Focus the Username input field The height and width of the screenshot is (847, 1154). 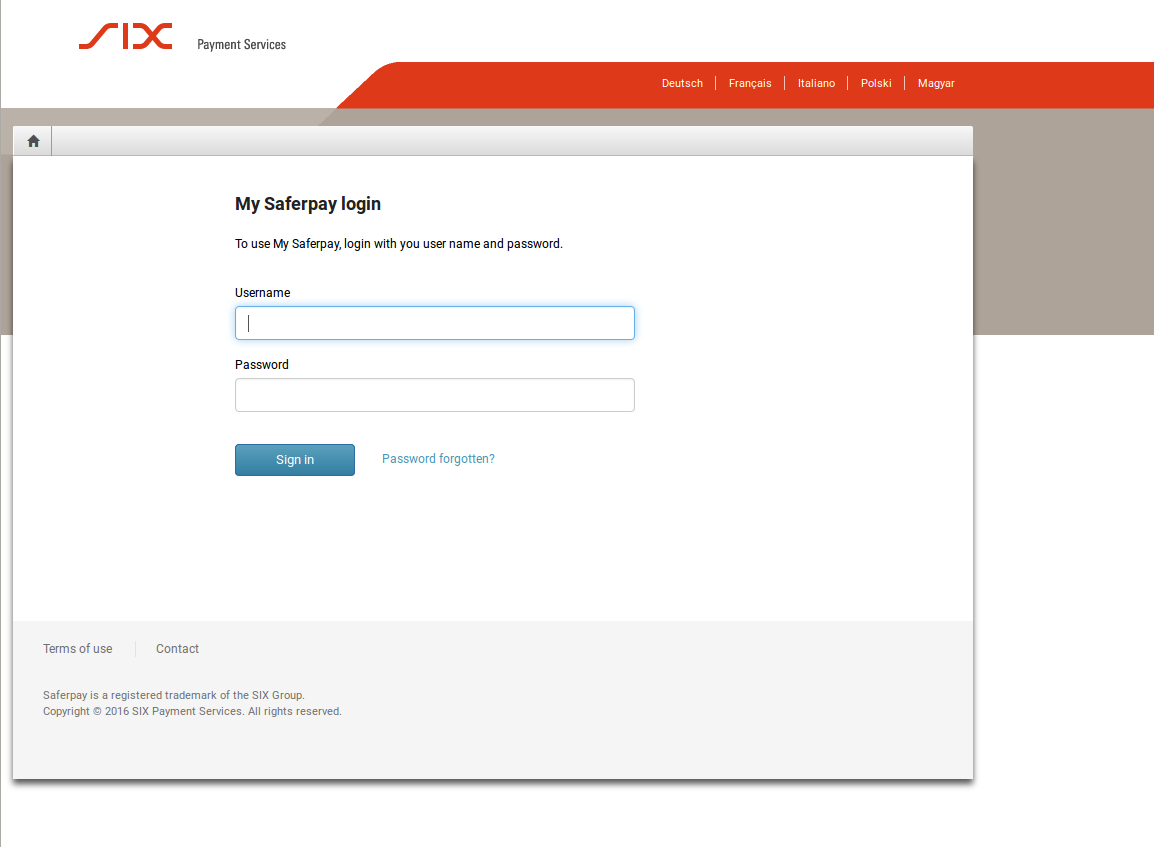pos(434,323)
